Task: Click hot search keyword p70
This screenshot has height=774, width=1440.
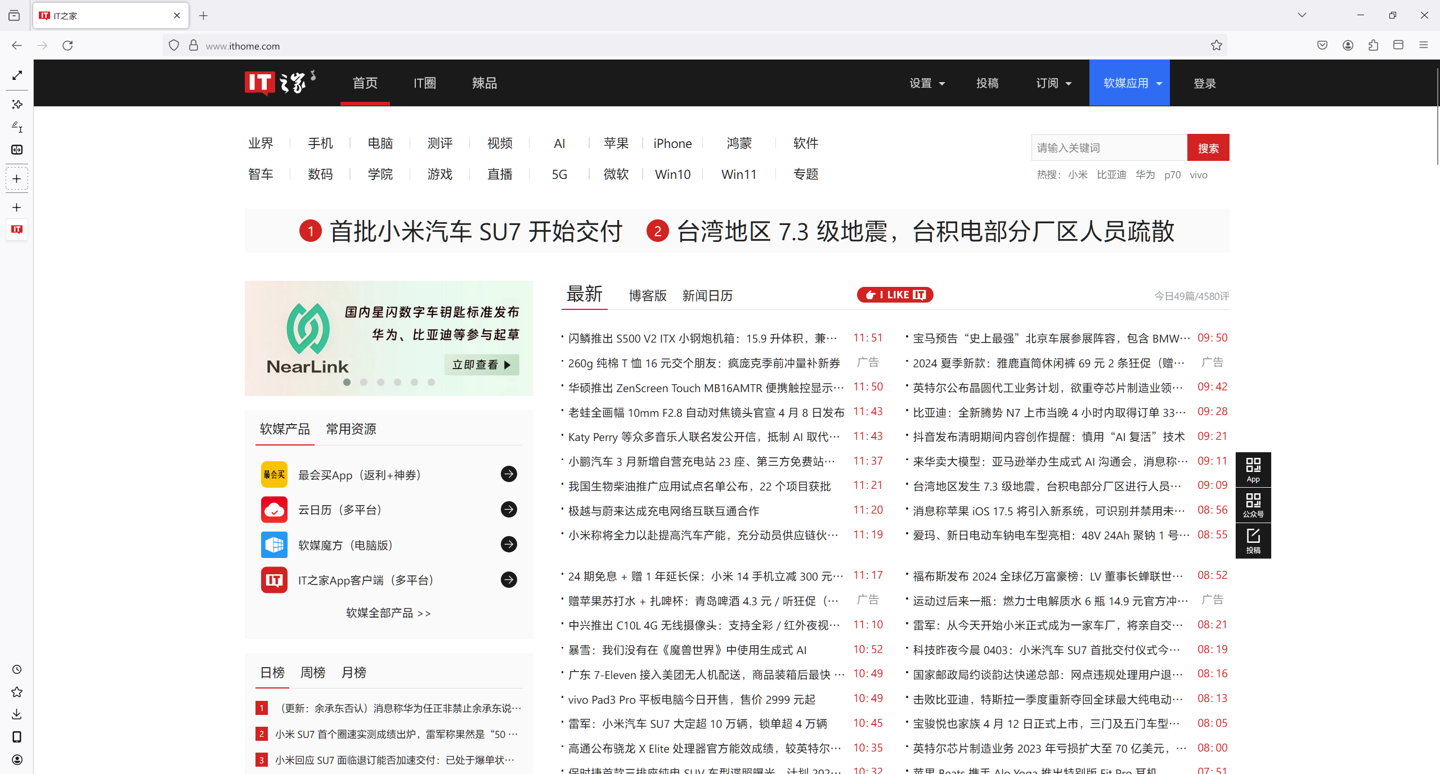Action: pyautogui.click(x=1172, y=175)
